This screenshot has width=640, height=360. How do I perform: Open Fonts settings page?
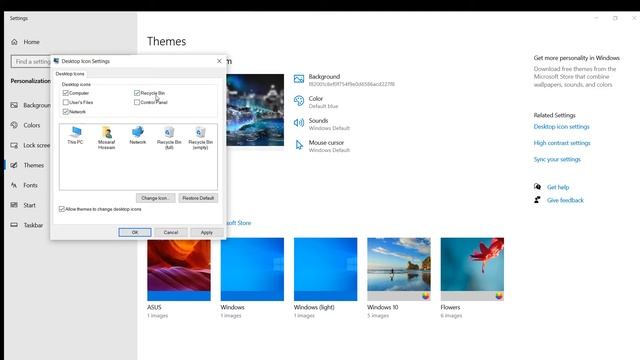pyautogui.click(x=30, y=185)
